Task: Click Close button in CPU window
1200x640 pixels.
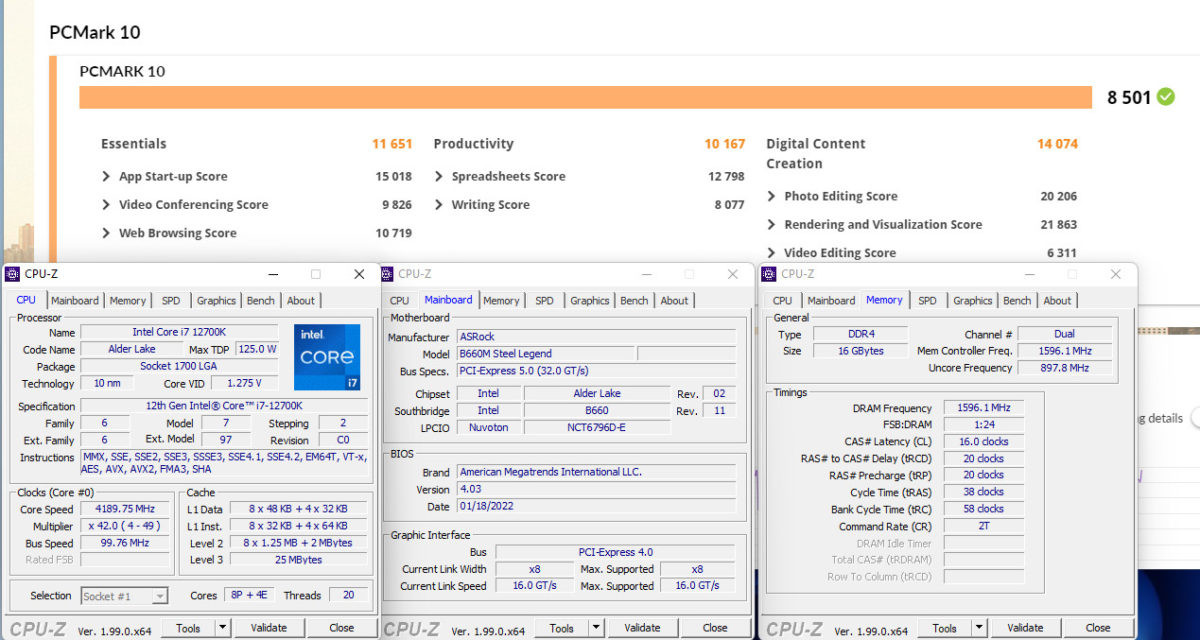Action: [341, 628]
